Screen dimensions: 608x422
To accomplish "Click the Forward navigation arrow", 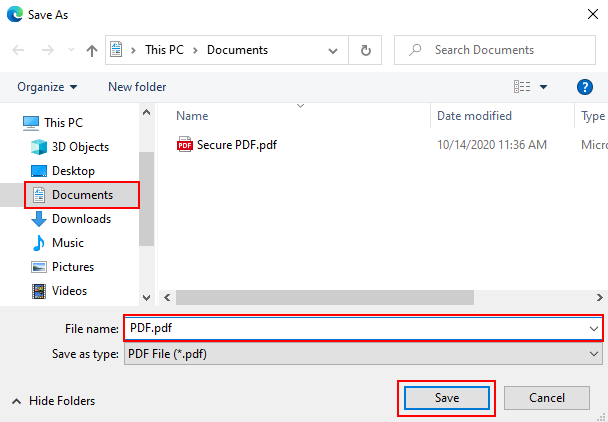I will coord(48,50).
